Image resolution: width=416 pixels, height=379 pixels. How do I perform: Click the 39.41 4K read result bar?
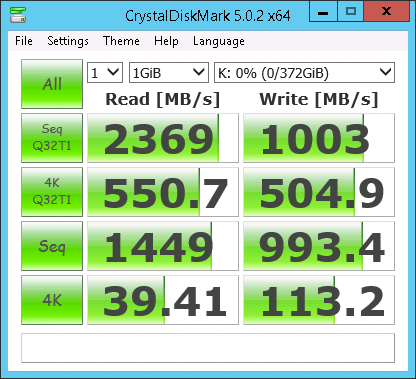(163, 300)
